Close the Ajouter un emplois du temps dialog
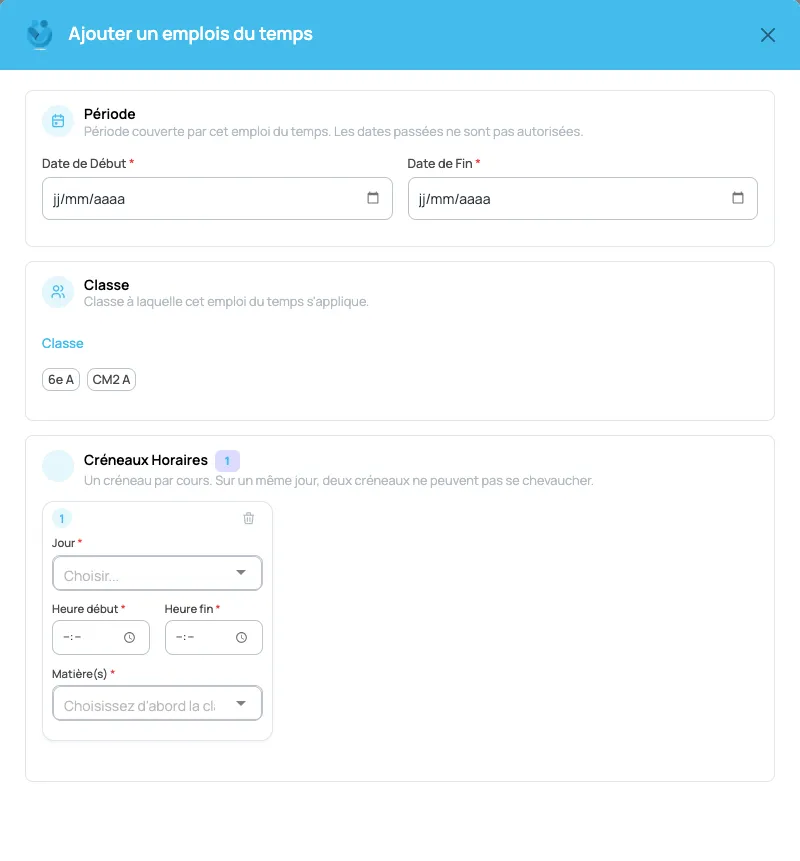This screenshot has width=800, height=861. point(768,35)
